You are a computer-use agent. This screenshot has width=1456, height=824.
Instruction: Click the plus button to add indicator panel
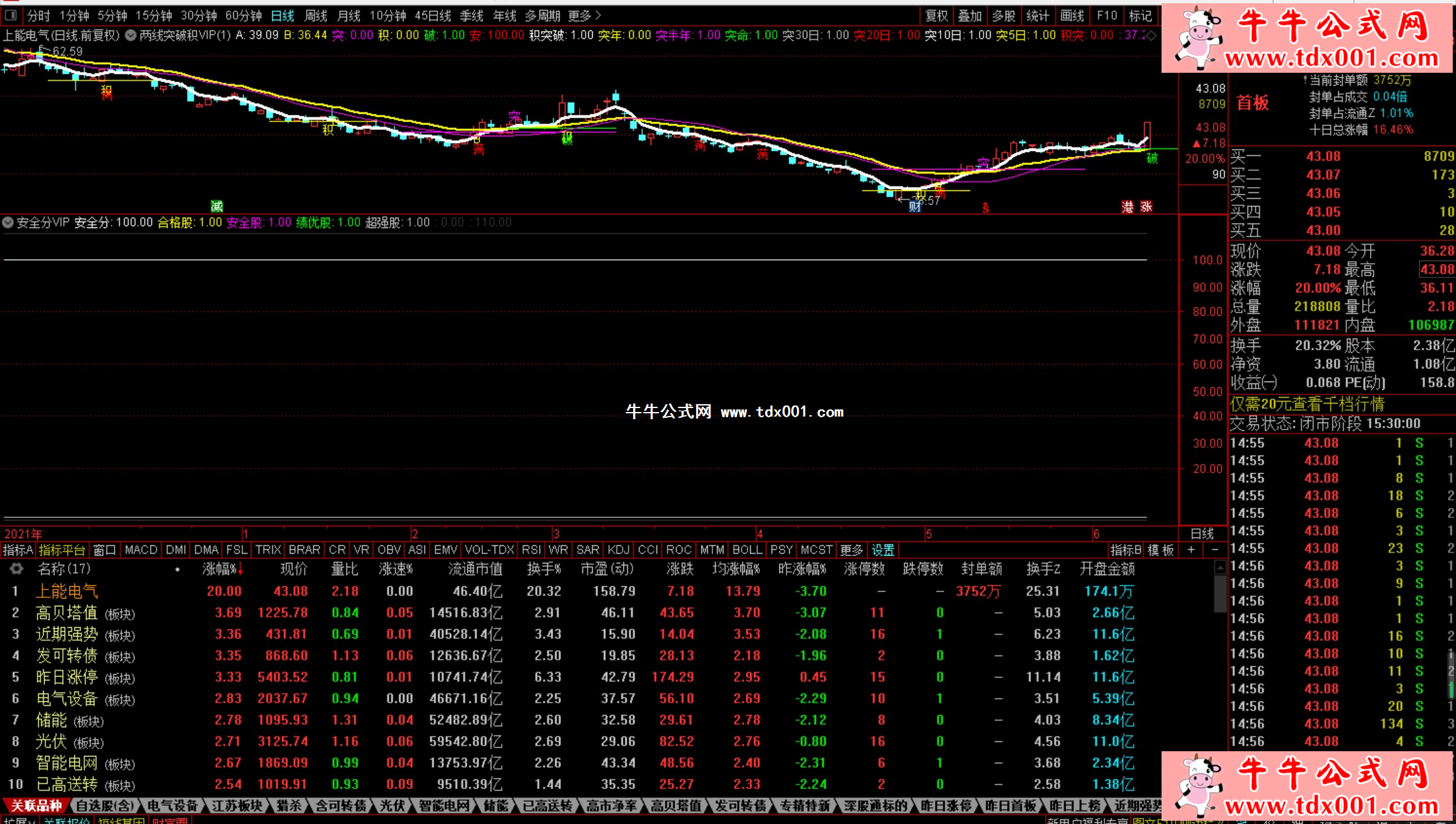1191,550
